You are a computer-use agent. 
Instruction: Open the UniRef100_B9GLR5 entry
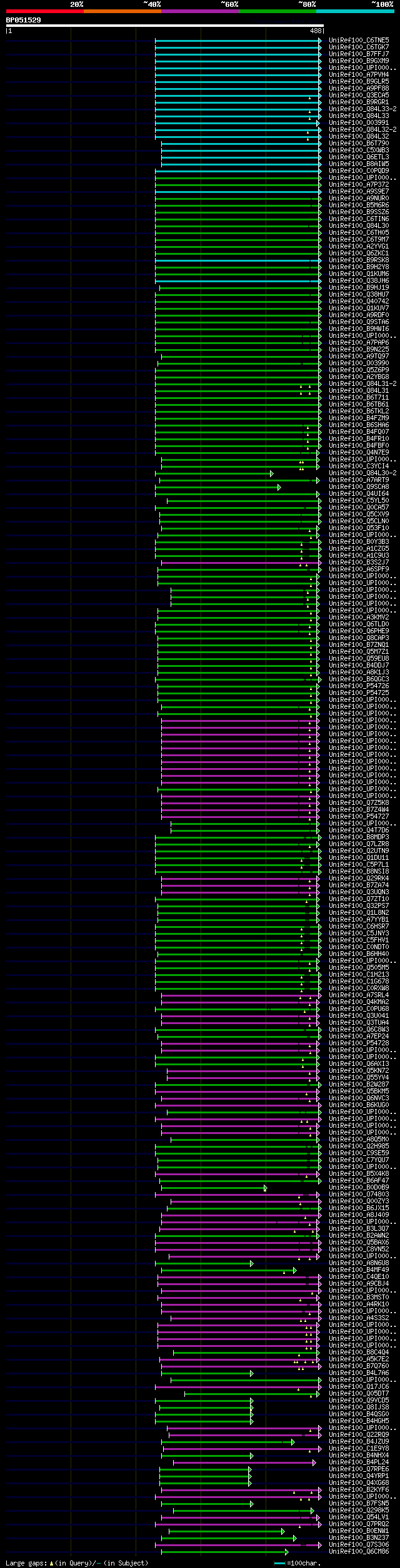359,82
